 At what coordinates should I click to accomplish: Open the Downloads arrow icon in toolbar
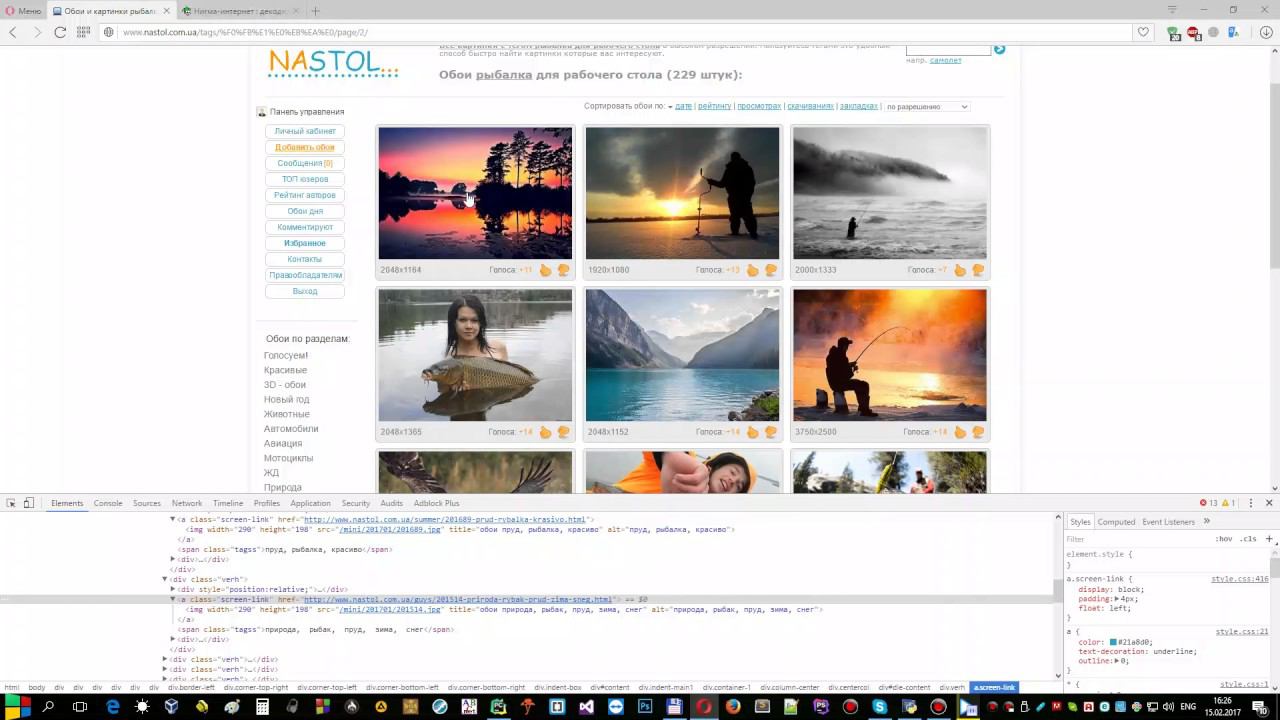(x=1266, y=32)
